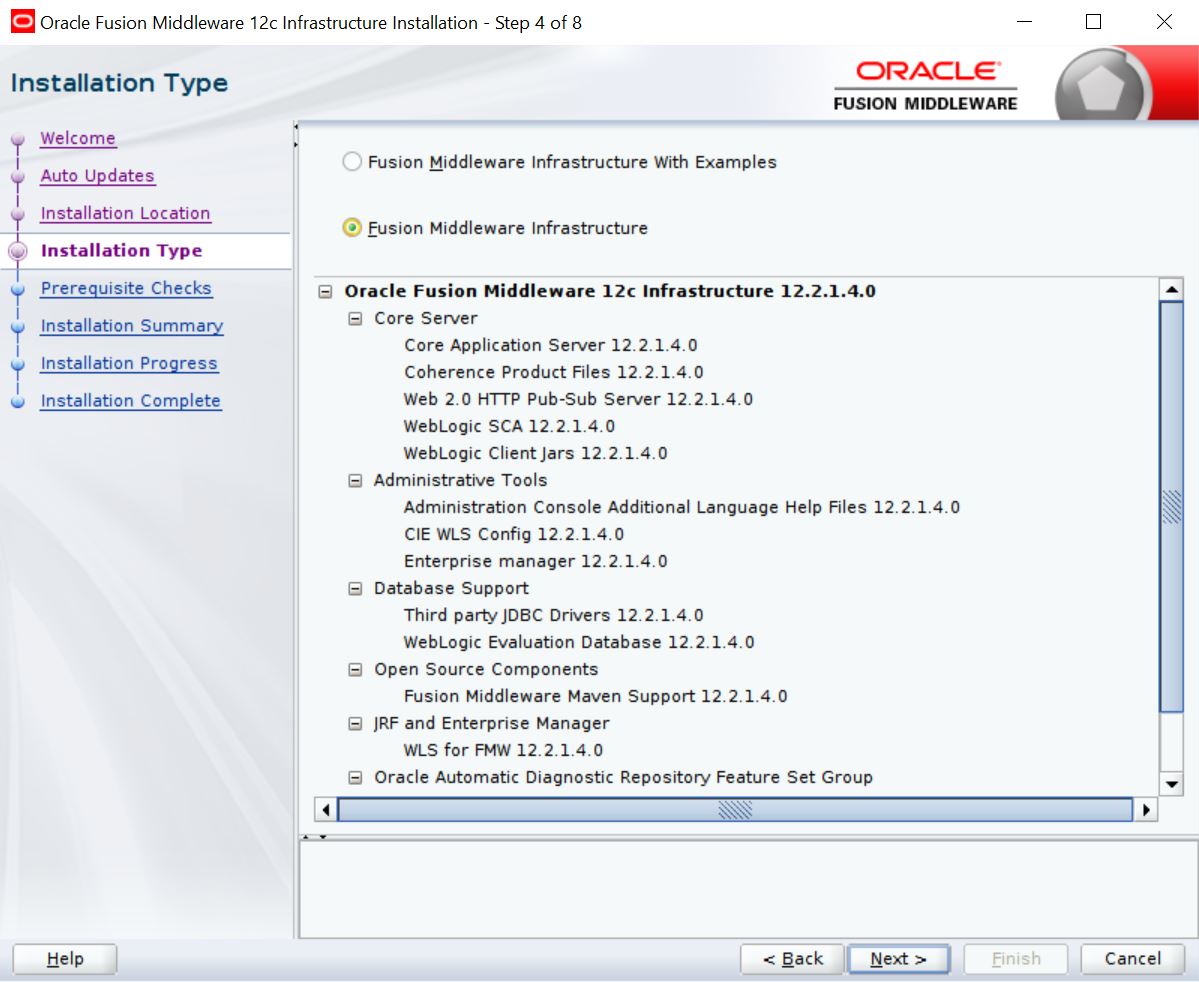Click the Oracle installer window icon
This screenshot has width=1199, height=982.
point(22,21)
